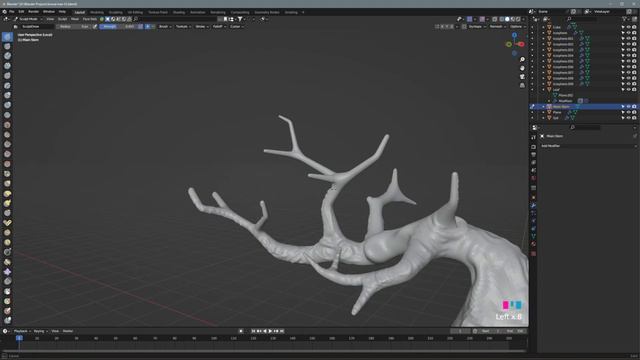Click the Face Sets header menu

pyautogui.click(x=90, y=19)
